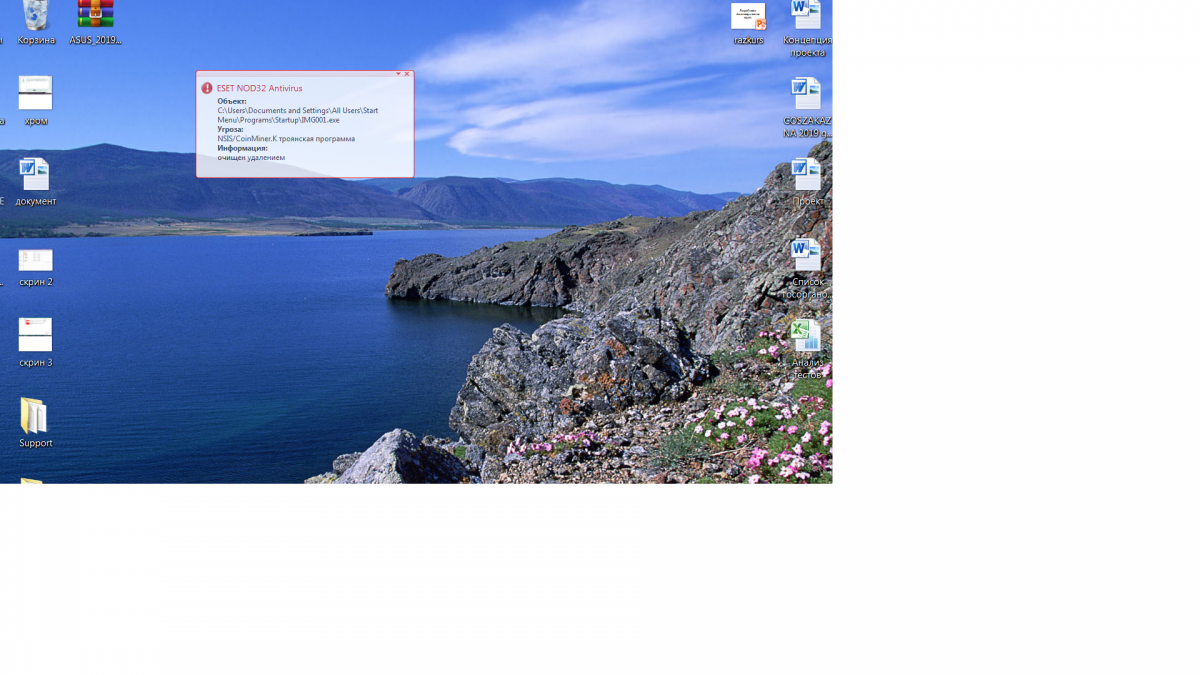Open the Проект Word document

[x=806, y=175]
